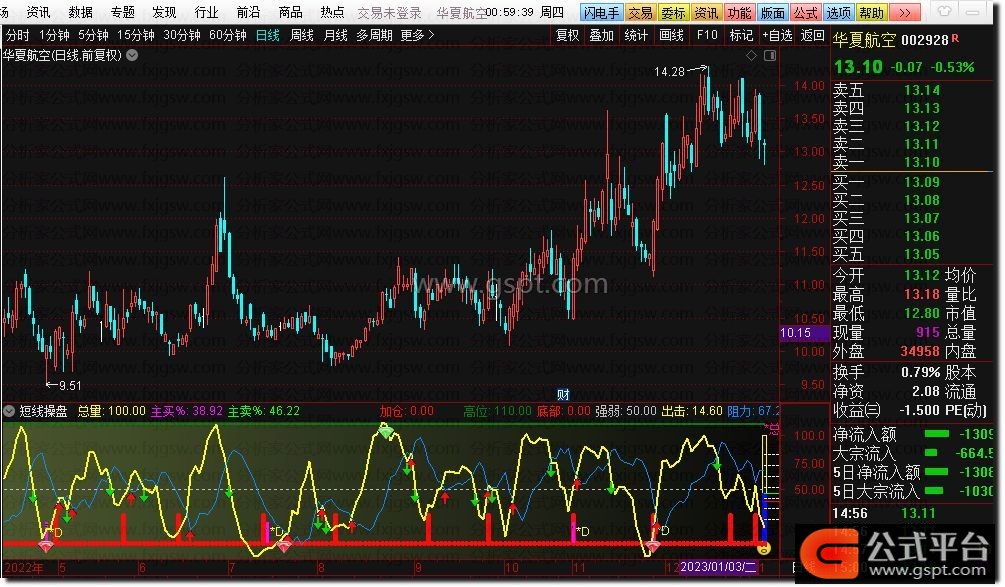The image size is (1005, 587).
Task: Open the 专题 menu
Action: point(122,12)
